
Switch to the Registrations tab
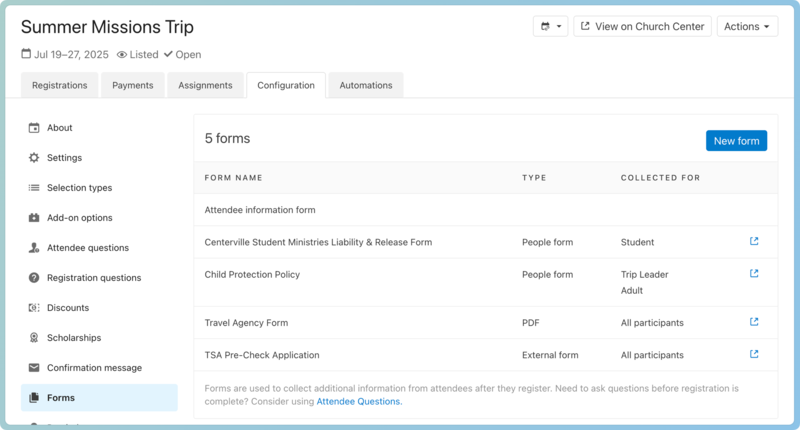pyautogui.click(x=59, y=86)
